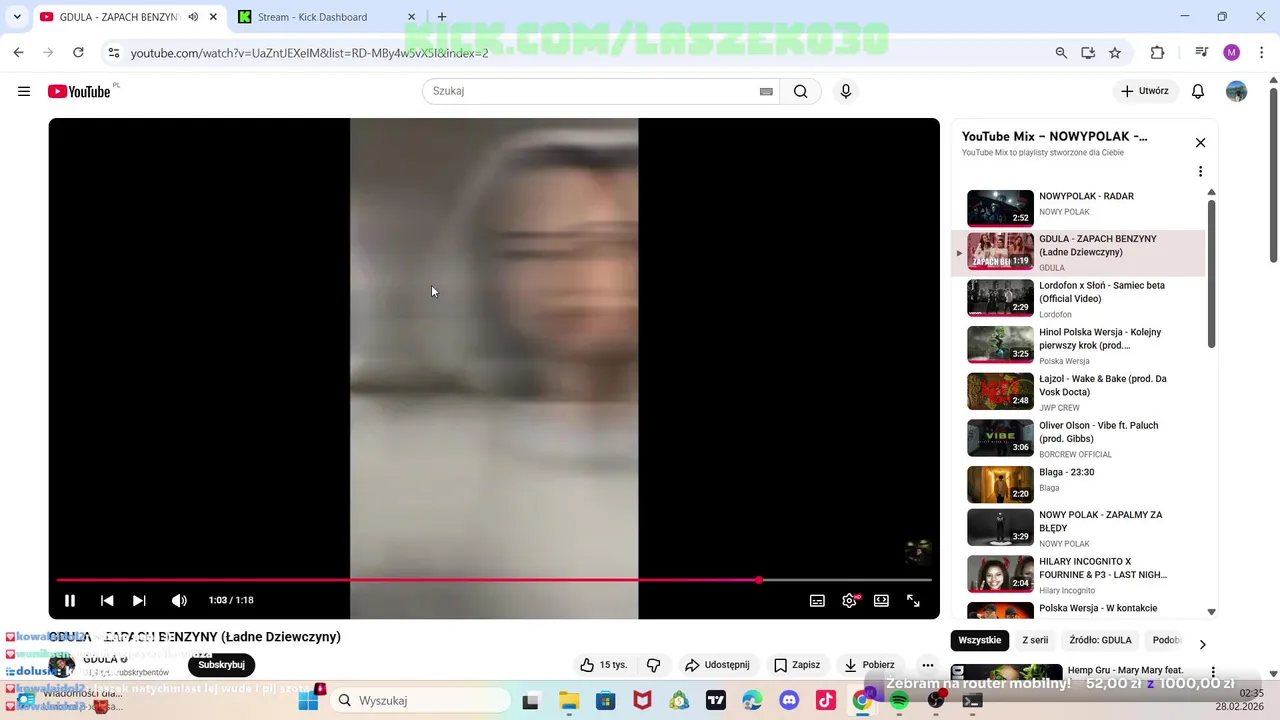
Task: Choose Oliver Olson - Vibe ft. Paluch
Action: point(1085,438)
